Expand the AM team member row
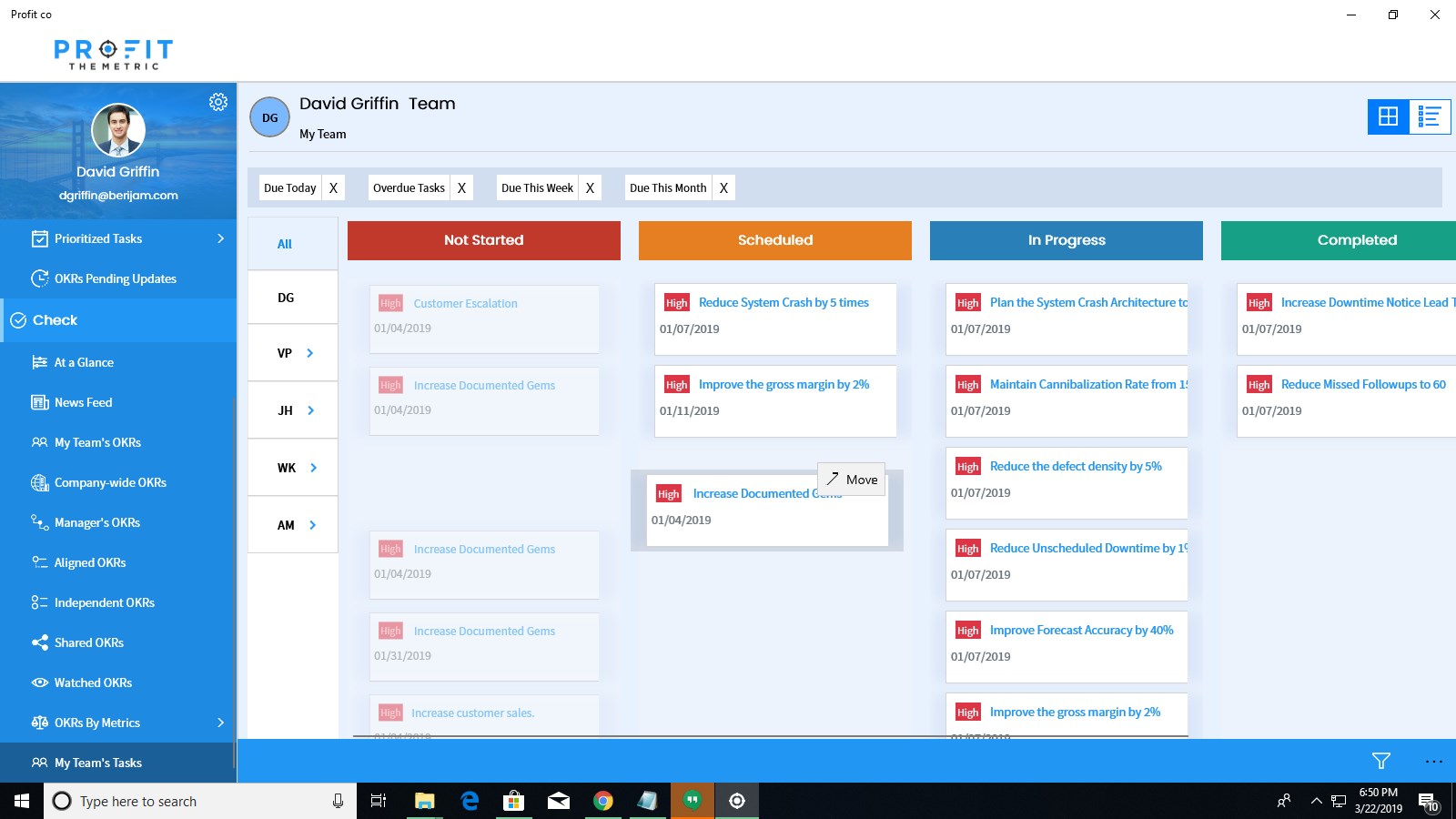1456x819 pixels. 313,525
